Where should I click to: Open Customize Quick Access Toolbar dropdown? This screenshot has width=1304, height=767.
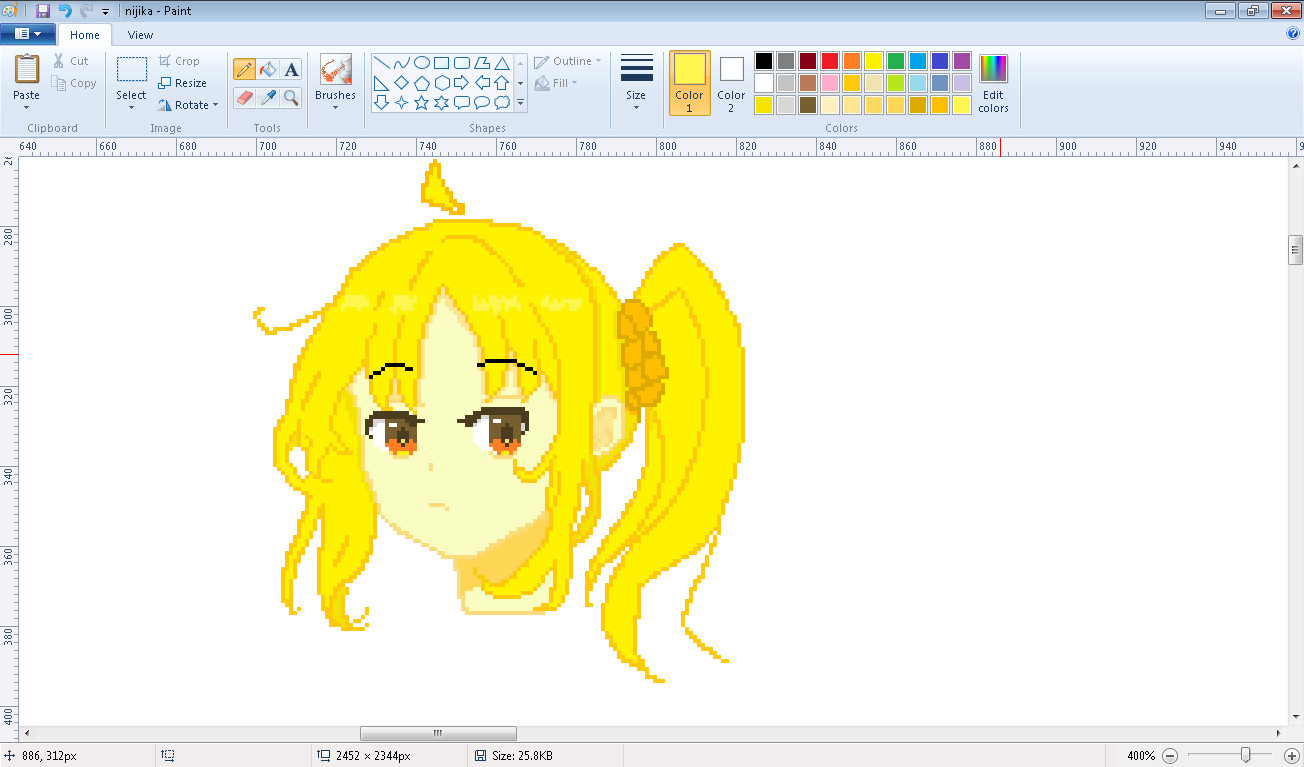pos(105,11)
